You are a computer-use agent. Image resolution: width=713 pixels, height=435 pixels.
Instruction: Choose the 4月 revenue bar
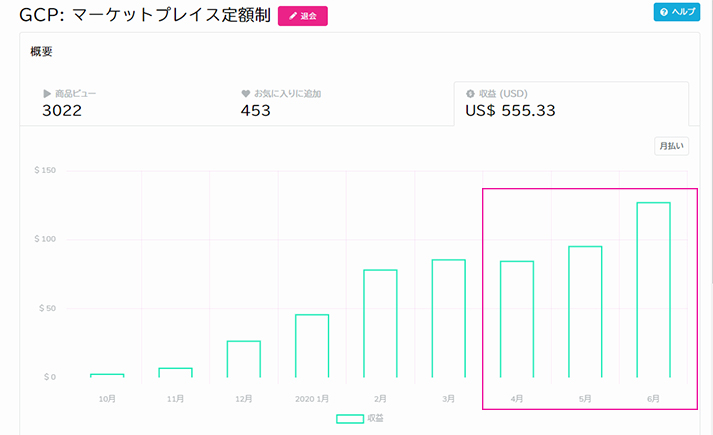(x=517, y=319)
